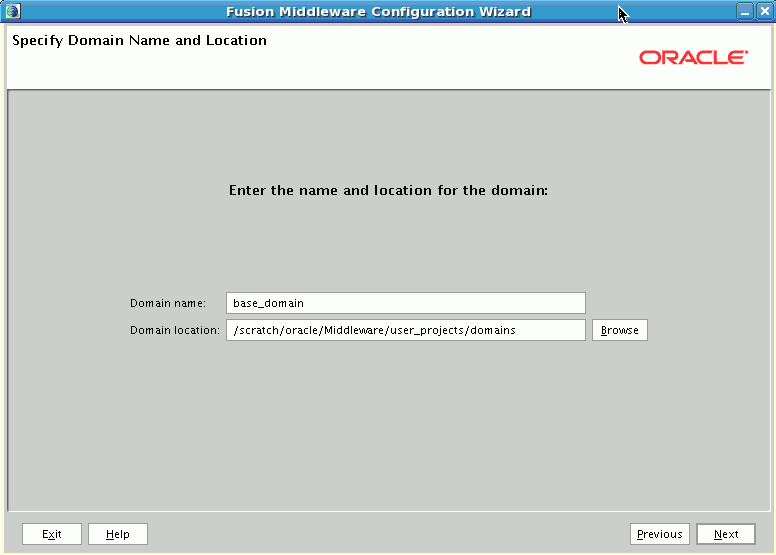This screenshot has width=776, height=555.
Task: Open the Help button
Action: click(118, 534)
